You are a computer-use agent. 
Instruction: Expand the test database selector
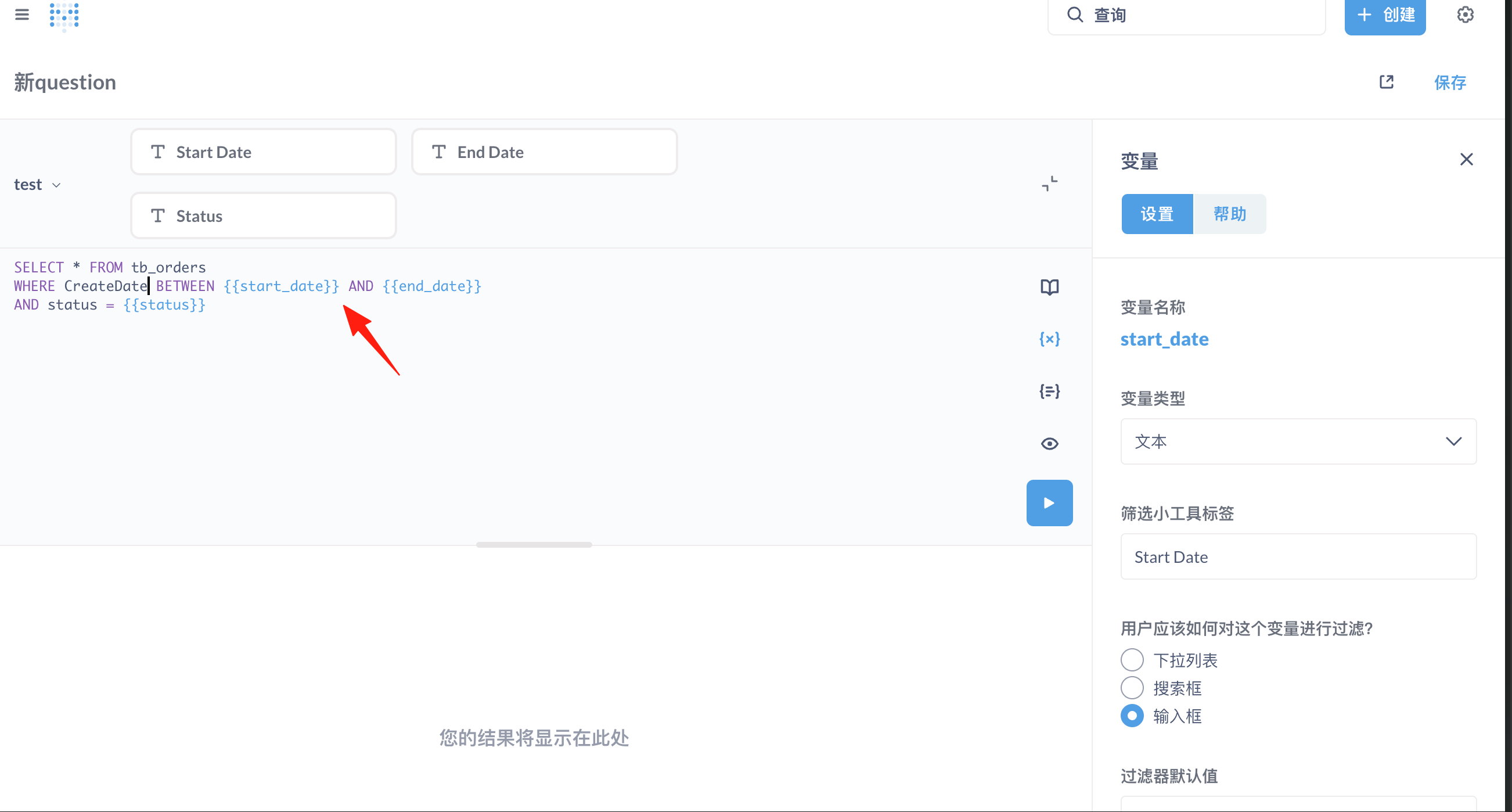[x=38, y=184]
